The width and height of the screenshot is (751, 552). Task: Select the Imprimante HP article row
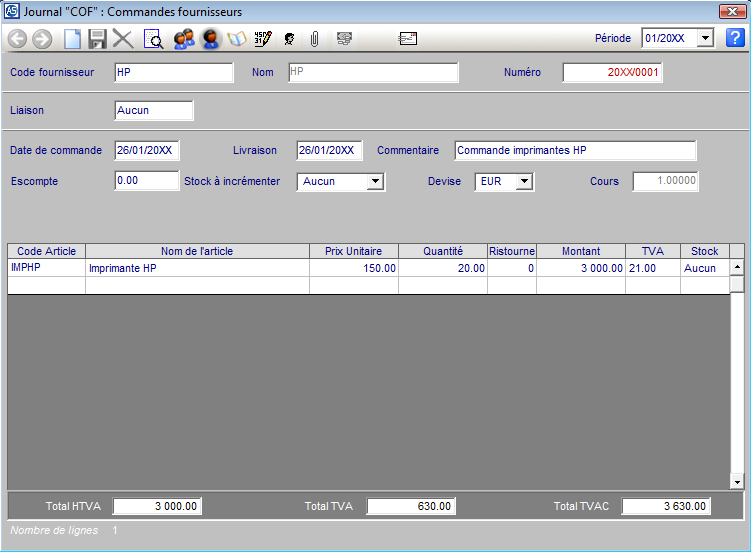coord(196,269)
